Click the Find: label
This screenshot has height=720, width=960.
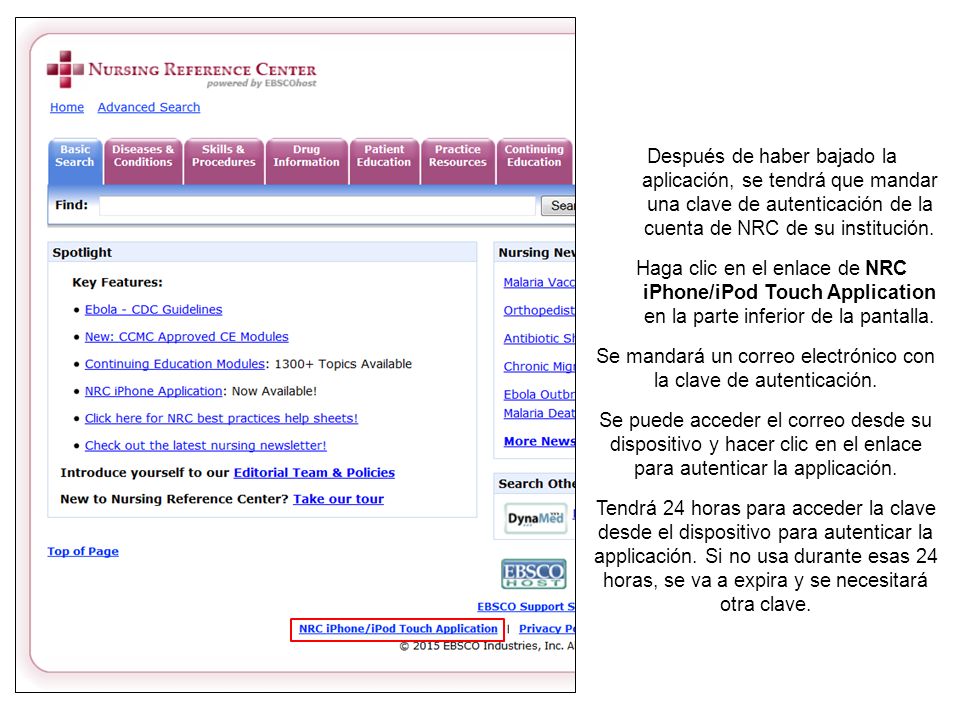pyautogui.click(x=71, y=205)
